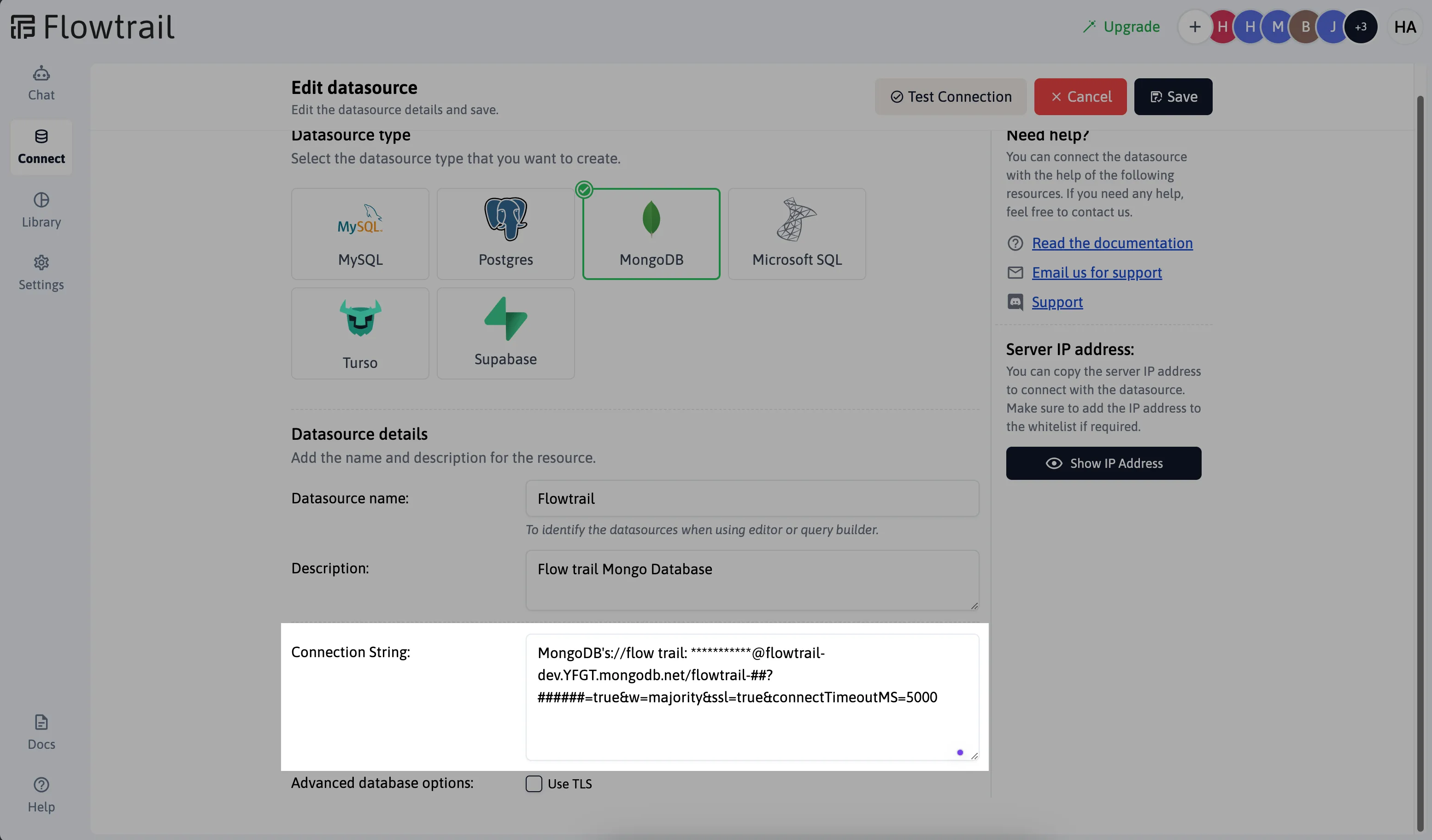
Task: Click the Datasource name input field
Action: click(x=752, y=499)
